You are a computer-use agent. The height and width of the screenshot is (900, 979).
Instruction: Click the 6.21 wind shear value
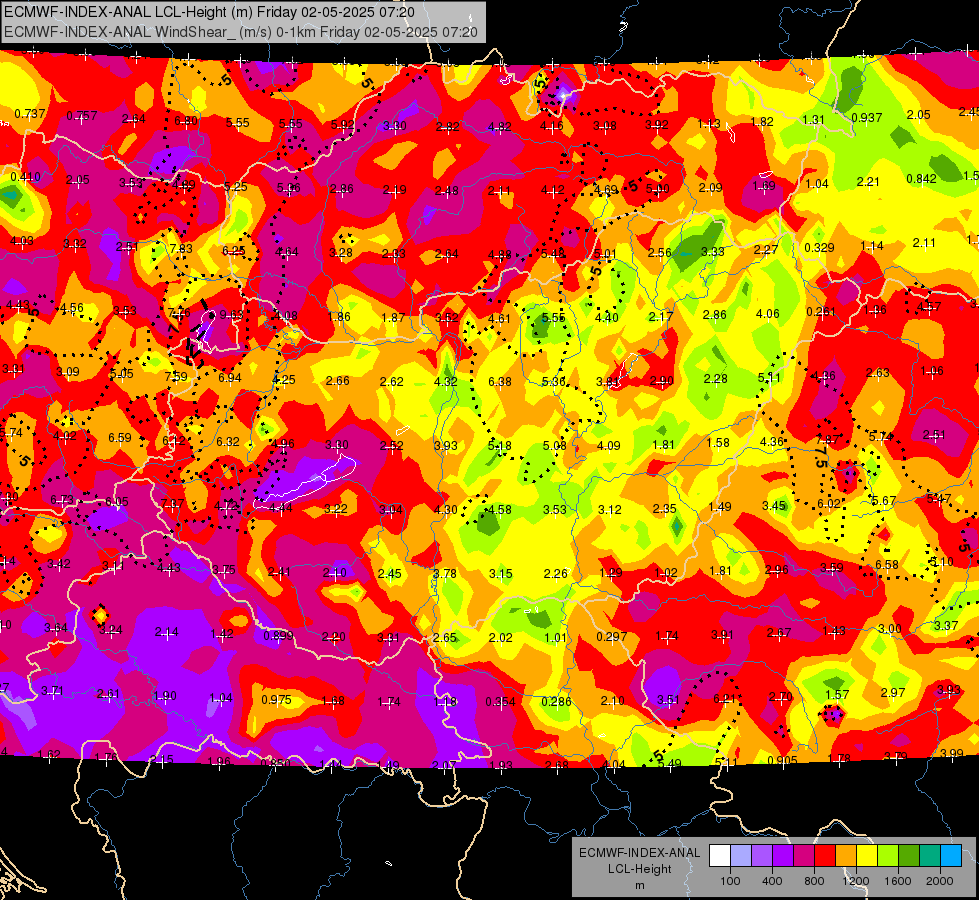(725, 698)
